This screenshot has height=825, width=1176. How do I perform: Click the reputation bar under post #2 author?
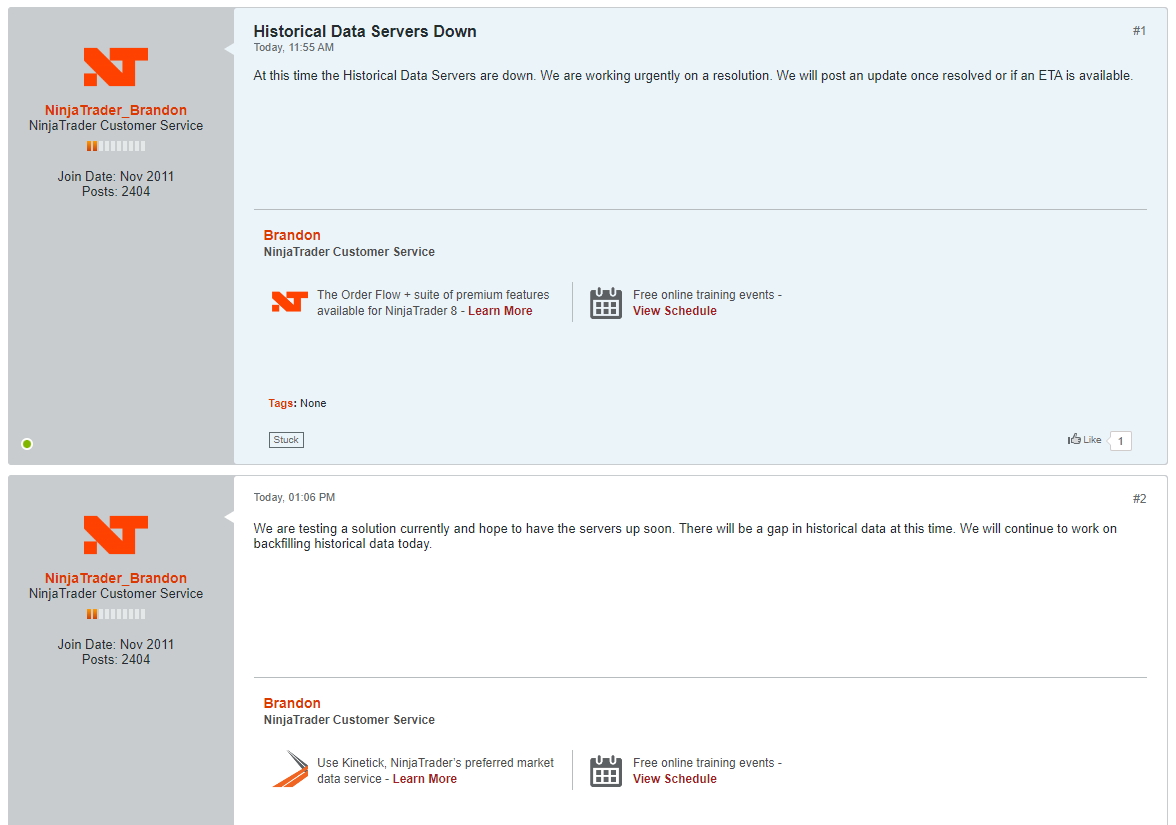coord(116,614)
